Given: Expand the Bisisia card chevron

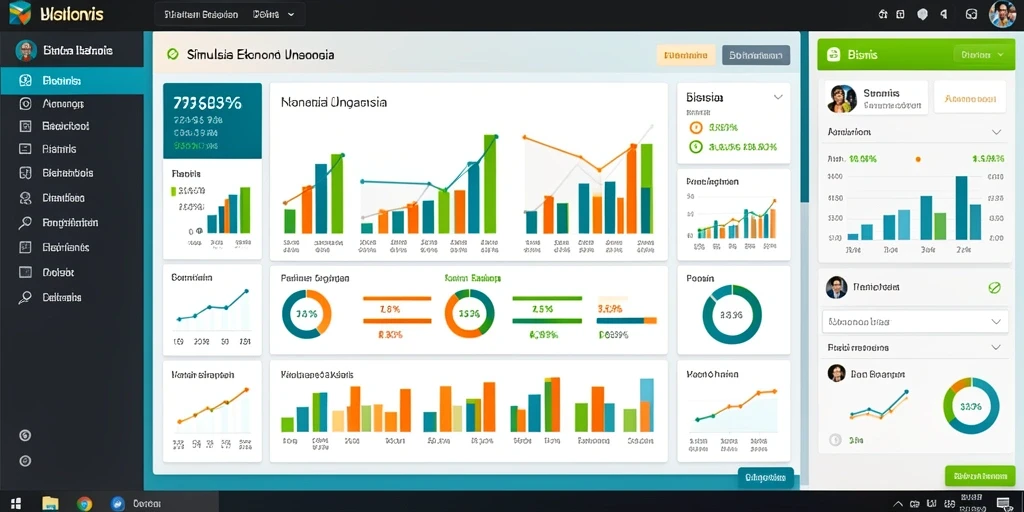Looking at the screenshot, I should point(778,97).
